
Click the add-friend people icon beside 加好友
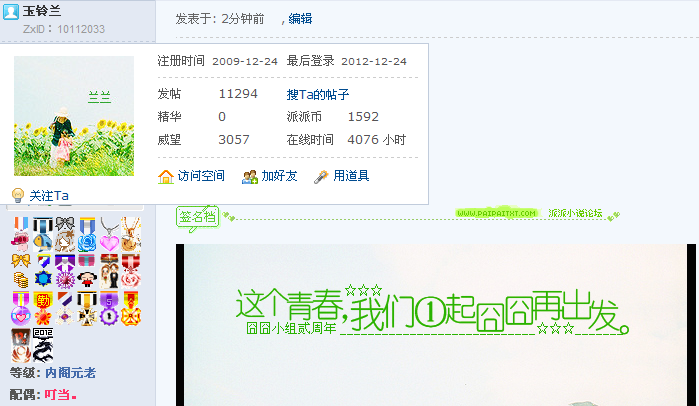pyautogui.click(x=250, y=176)
